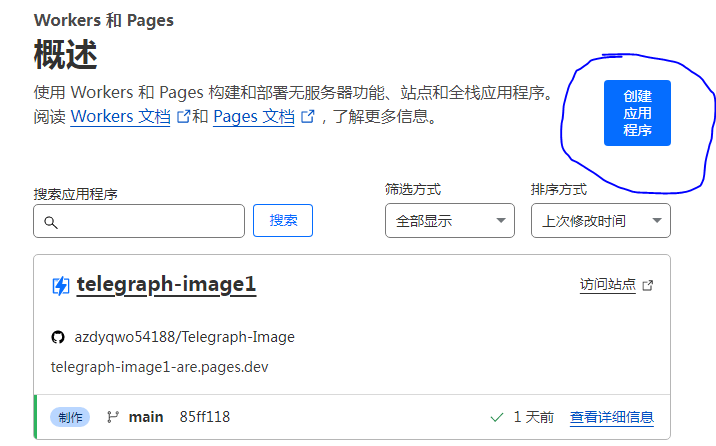Follow the 访问站点 link
This screenshot has width=716, height=446.
tap(608, 285)
